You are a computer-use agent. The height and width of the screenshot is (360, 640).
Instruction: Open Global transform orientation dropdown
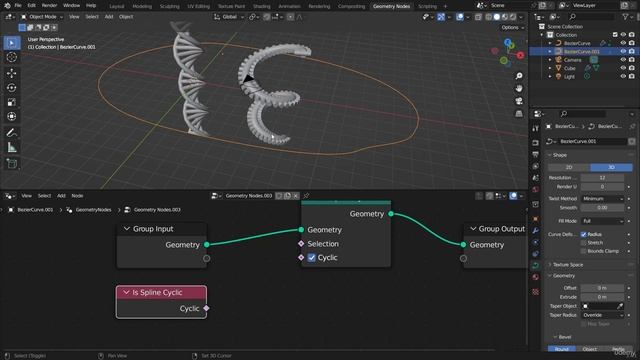pos(229,17)
